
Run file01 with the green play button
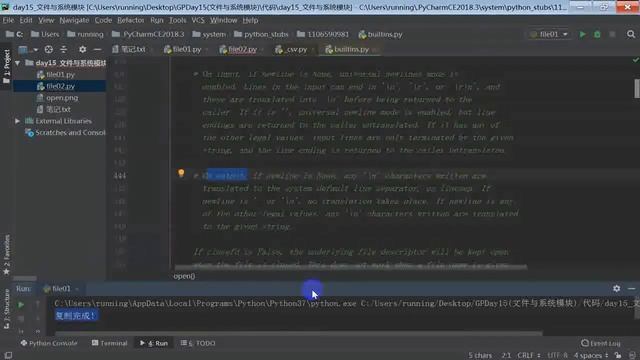pyautogui.click(x=582, y=35)
